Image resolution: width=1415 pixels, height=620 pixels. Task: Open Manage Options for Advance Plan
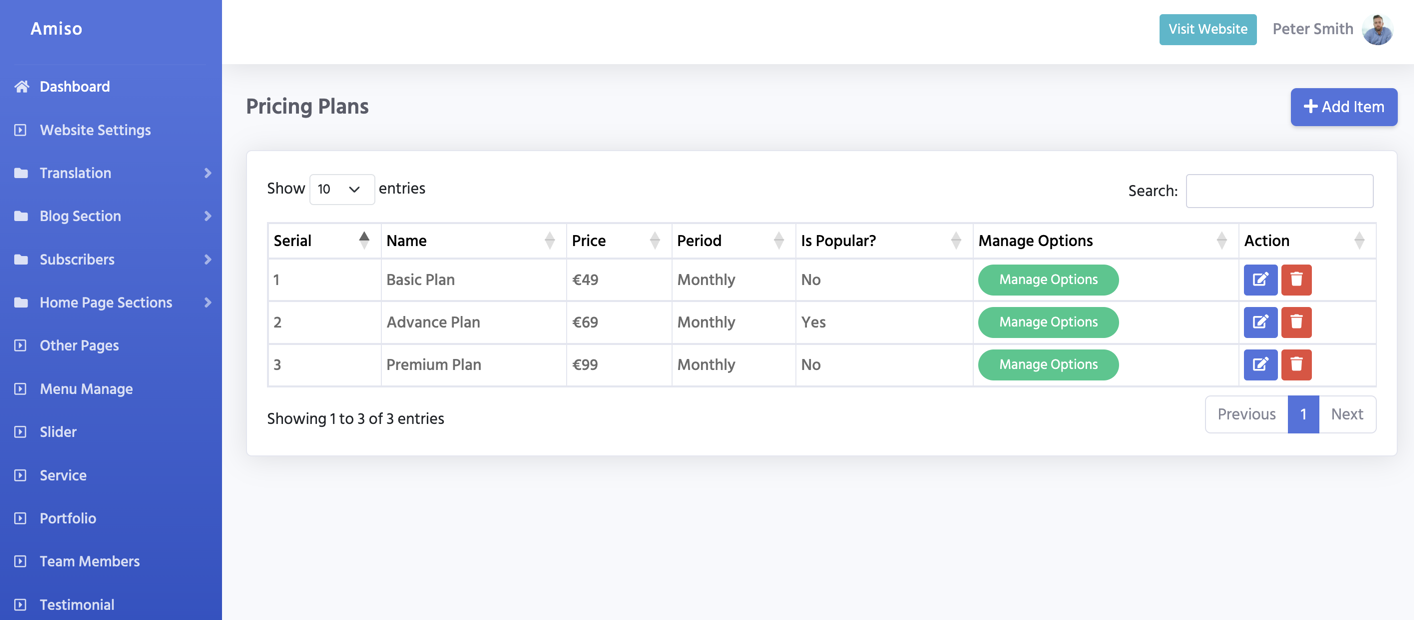1048,322
